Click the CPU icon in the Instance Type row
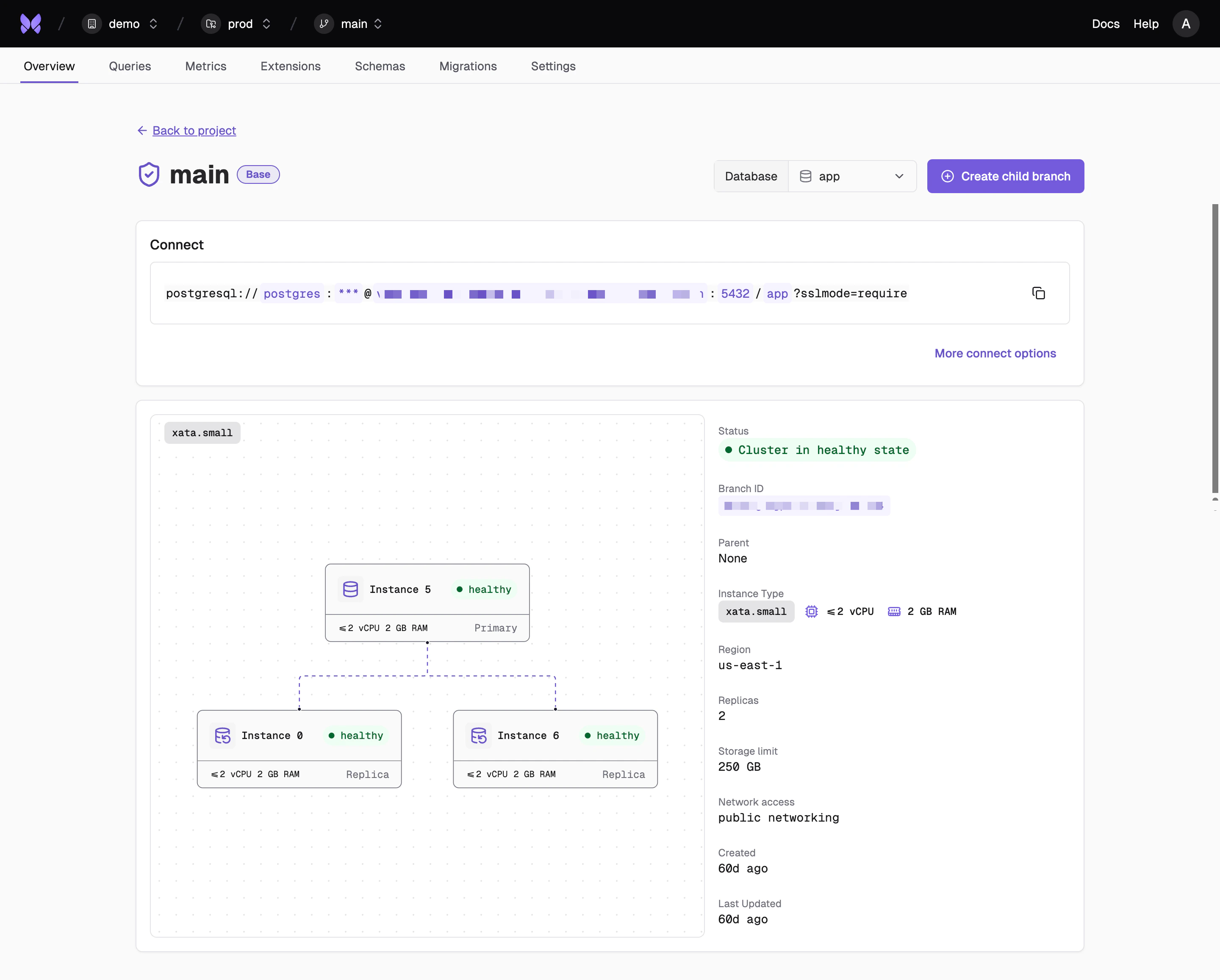 click(812, 611)
